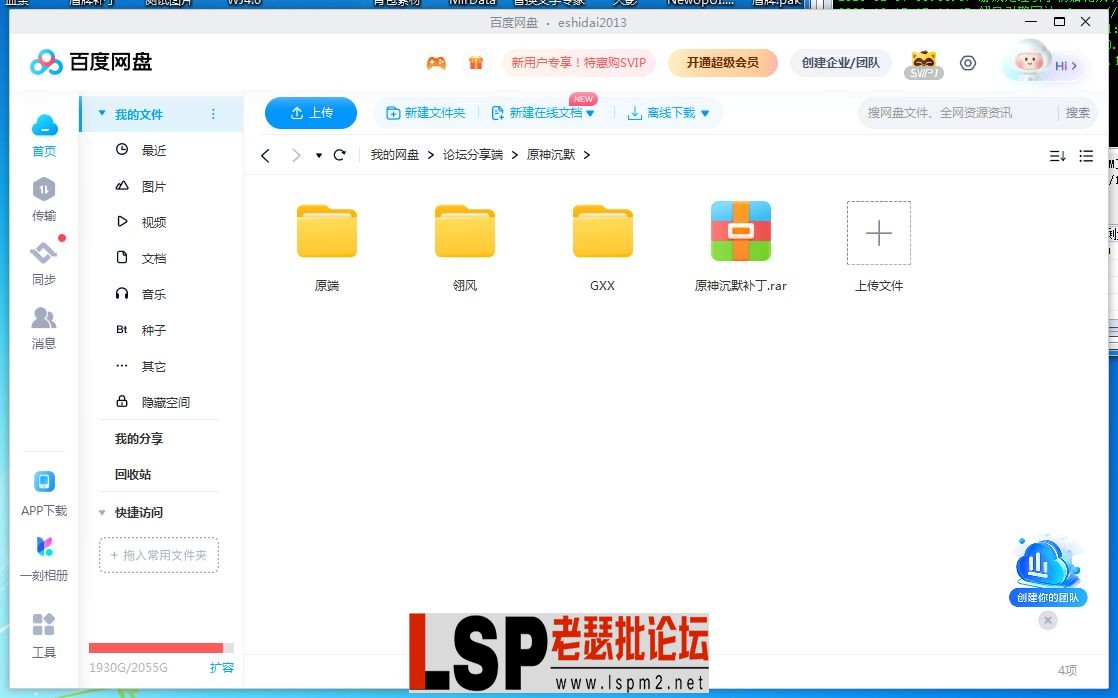1118x698 pixels.
Task: Click the more options dots beside 我的文件
Action: click(213, 114)
